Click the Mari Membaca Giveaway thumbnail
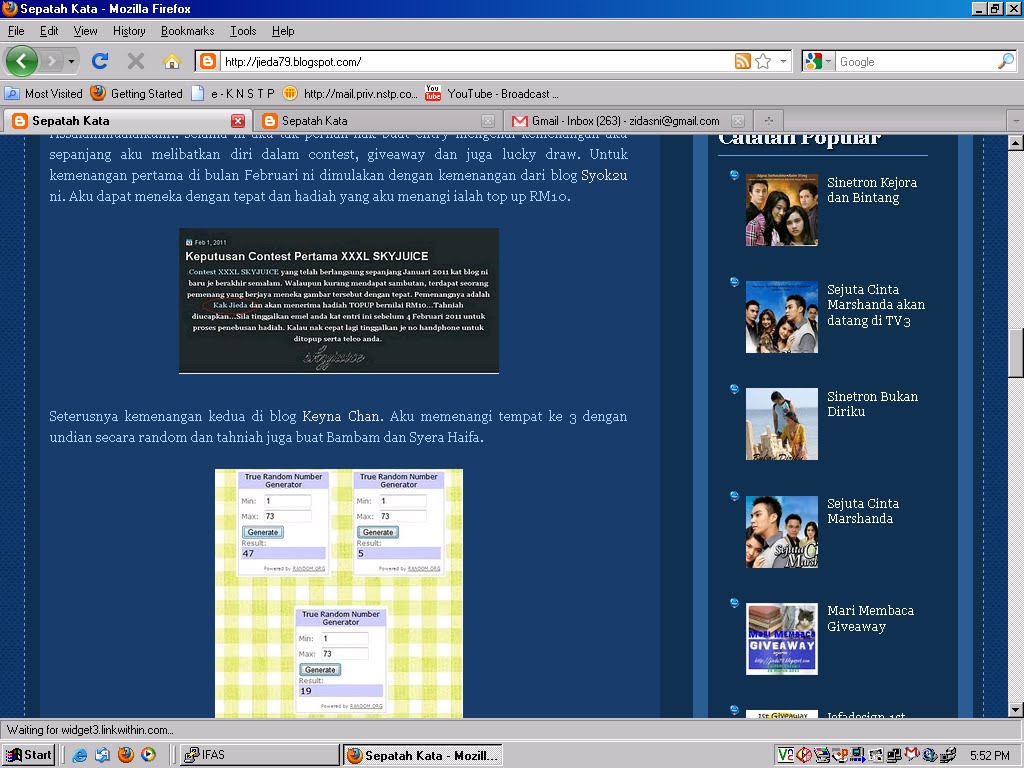 (782, 639)
